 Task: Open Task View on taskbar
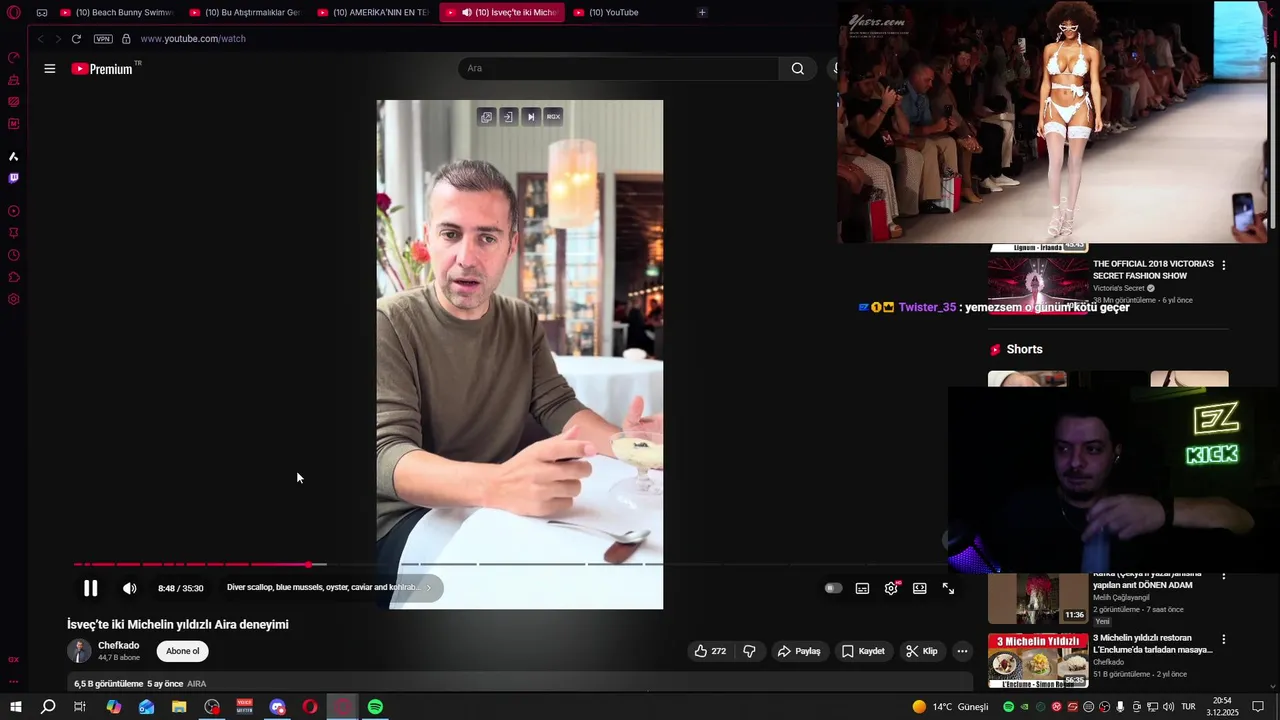click(x=80, y=707)
